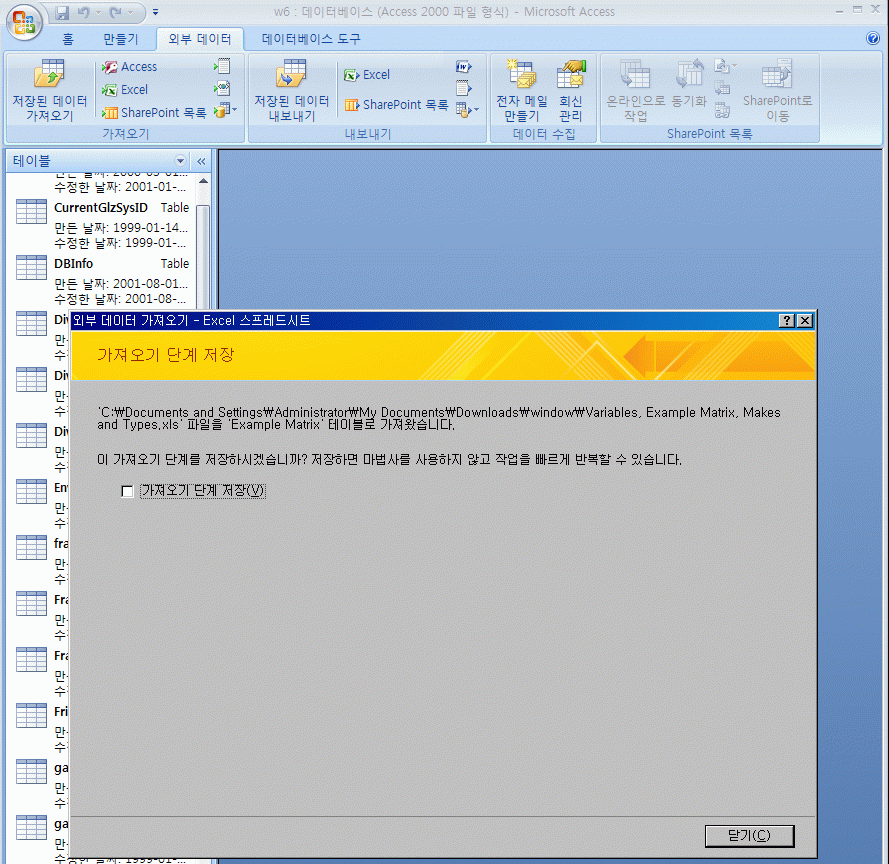This screenshot has height=864, width=889.
Task: Open the Quick Access Toolbar customize dropdown
Action: [x=156, y=12]
